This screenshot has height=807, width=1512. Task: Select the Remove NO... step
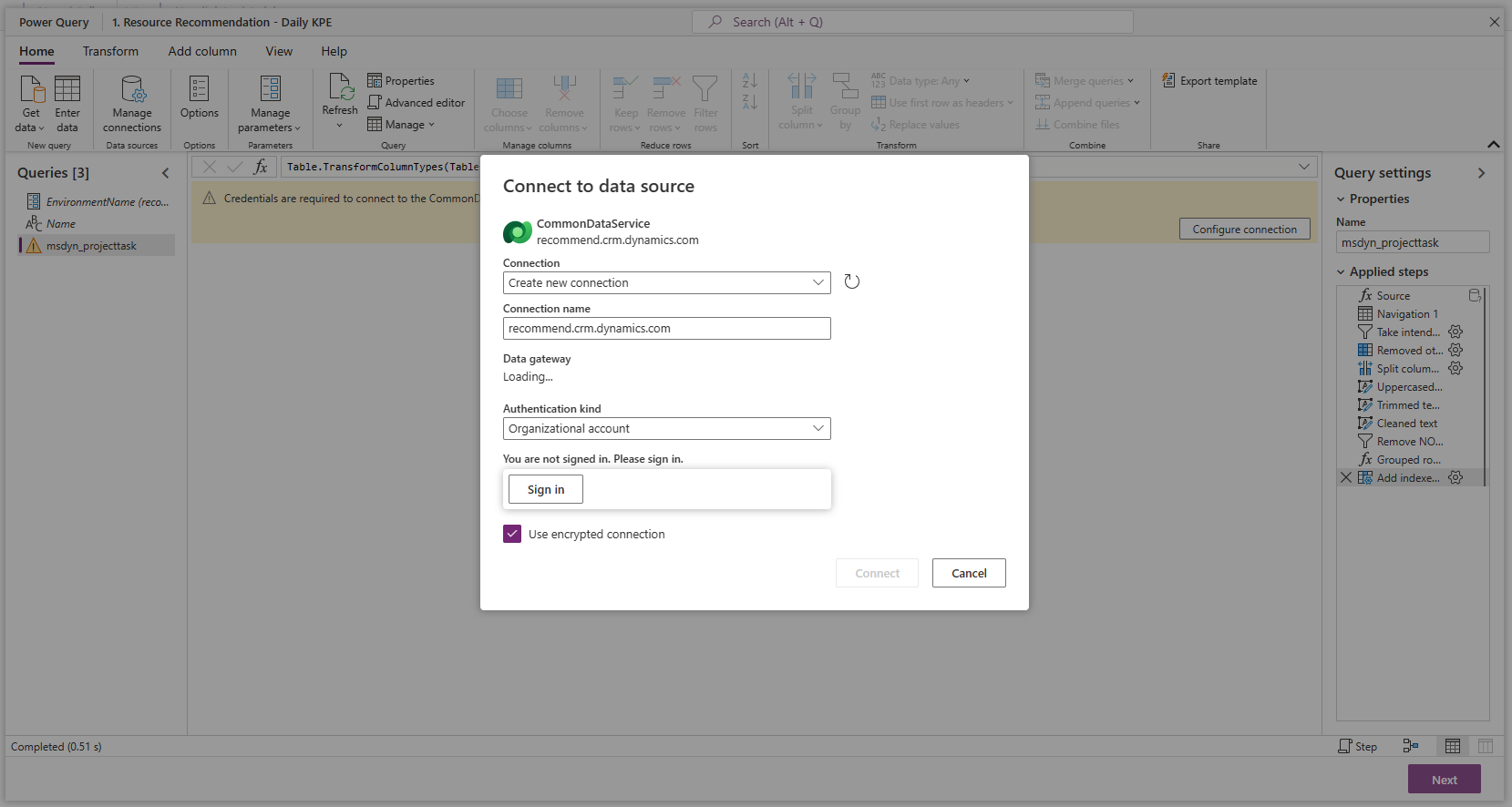(x=1409, y=441)
